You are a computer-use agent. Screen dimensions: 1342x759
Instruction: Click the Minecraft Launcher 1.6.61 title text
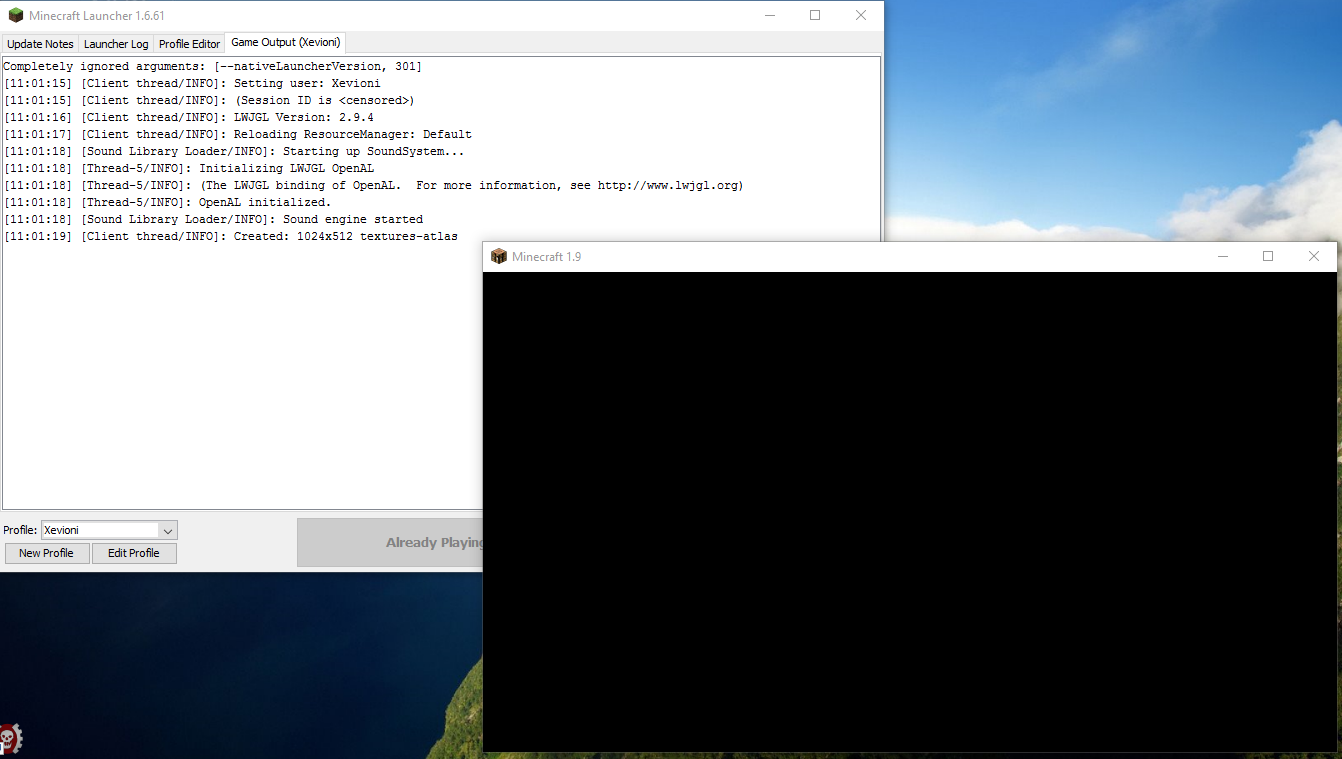click(x=97, y=16)
